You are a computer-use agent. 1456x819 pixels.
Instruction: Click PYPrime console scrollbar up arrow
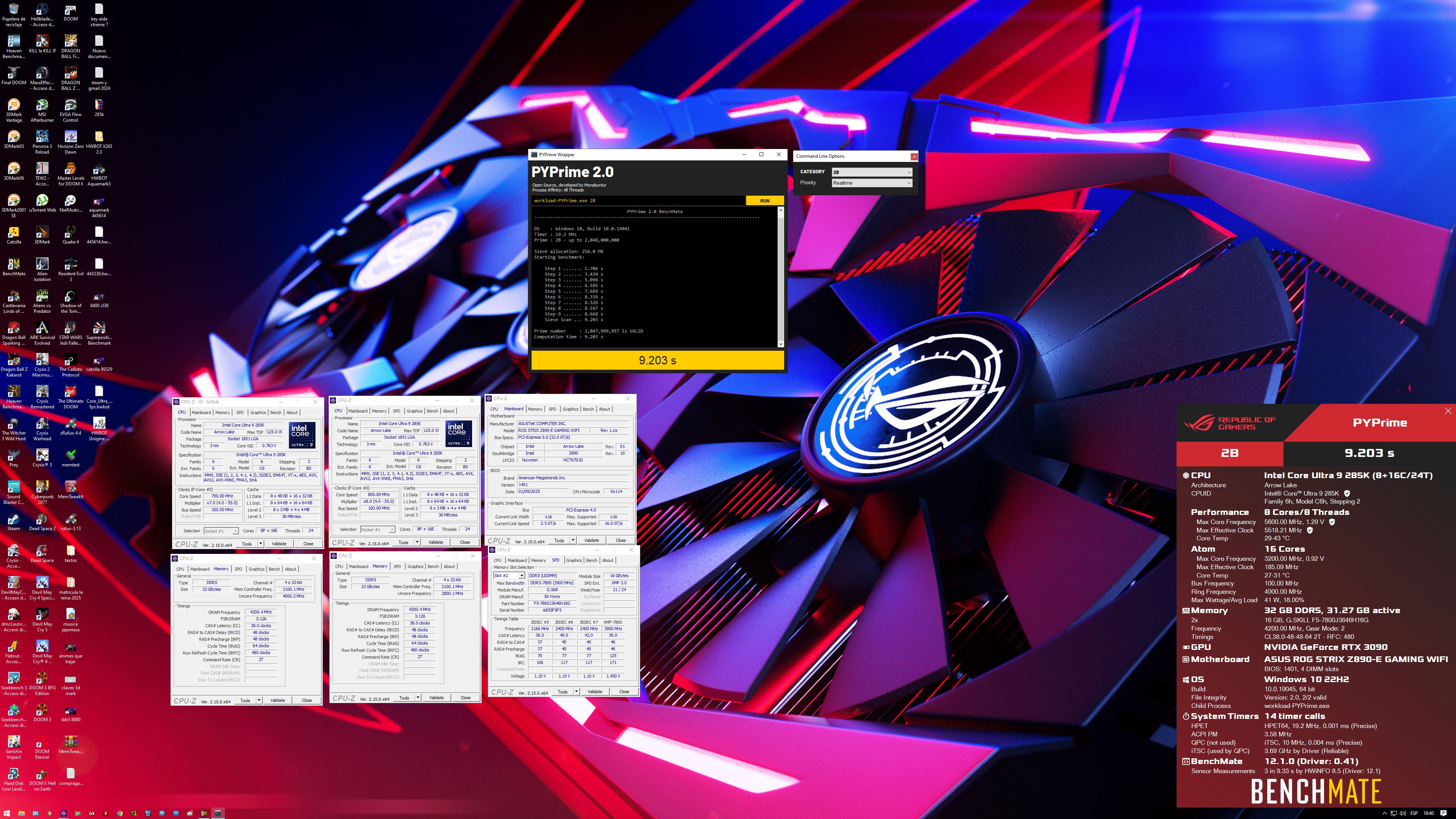pyautogui.click(x=781, y=211)
